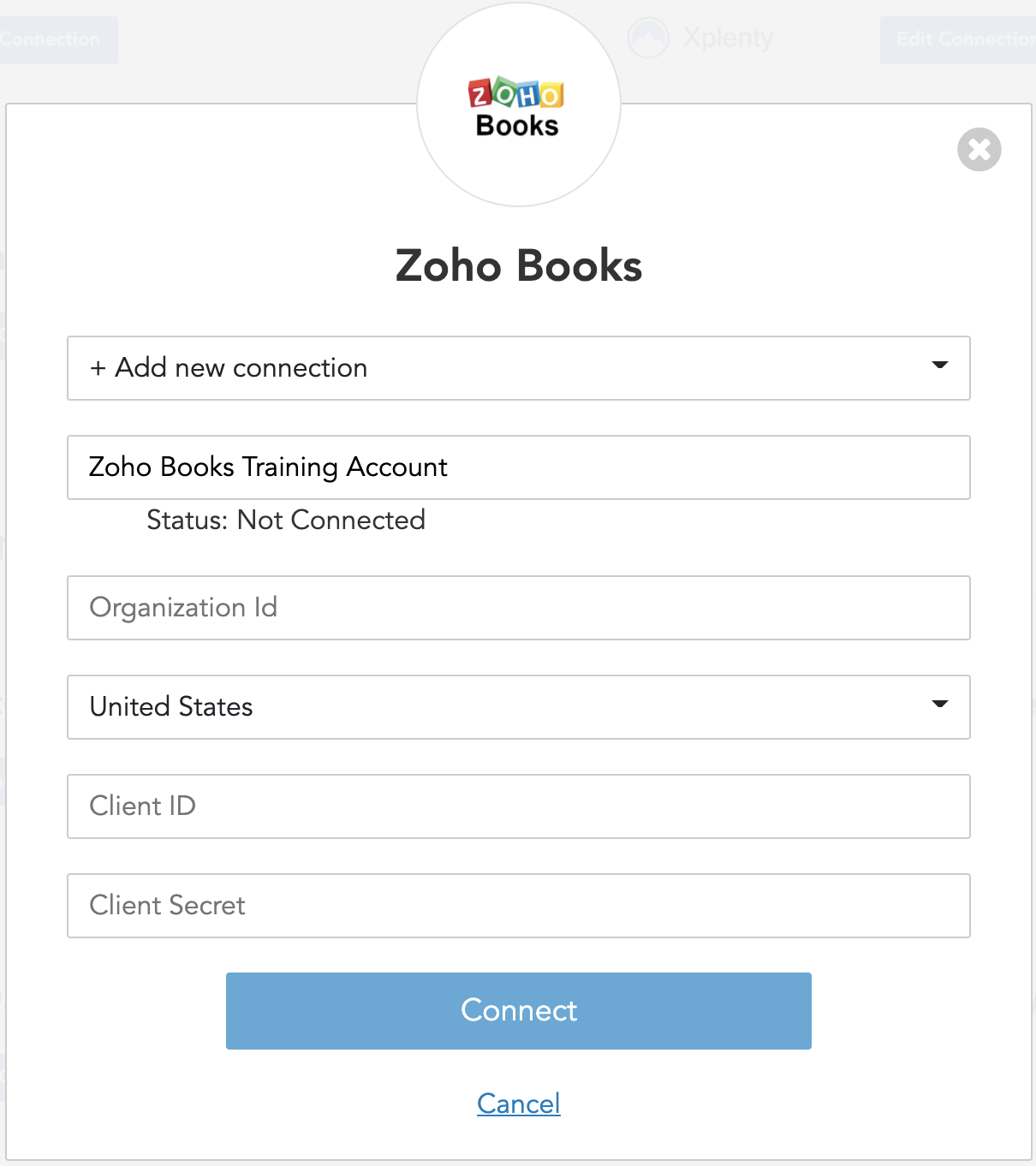
Task: Expand the United States region dropdown
Action: pos(518,707)
